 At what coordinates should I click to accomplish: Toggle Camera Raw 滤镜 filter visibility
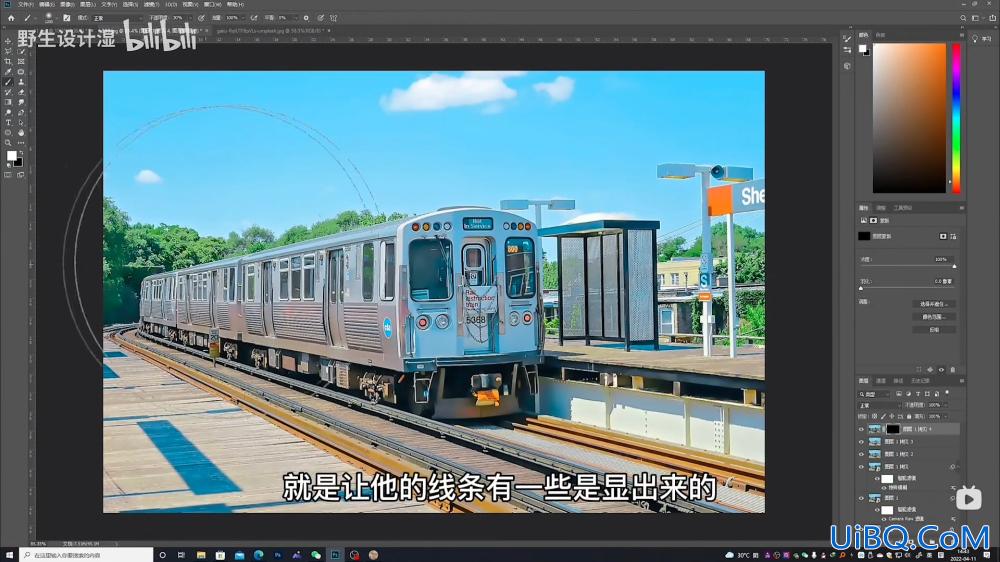[x=884, y=519]
